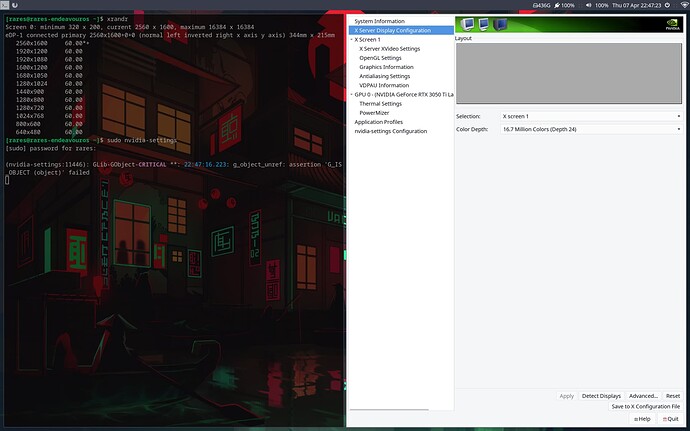Screen dimensions: 690x431
Task: Open the clock showing Thu 07 Apr
Action: [636, 5]
